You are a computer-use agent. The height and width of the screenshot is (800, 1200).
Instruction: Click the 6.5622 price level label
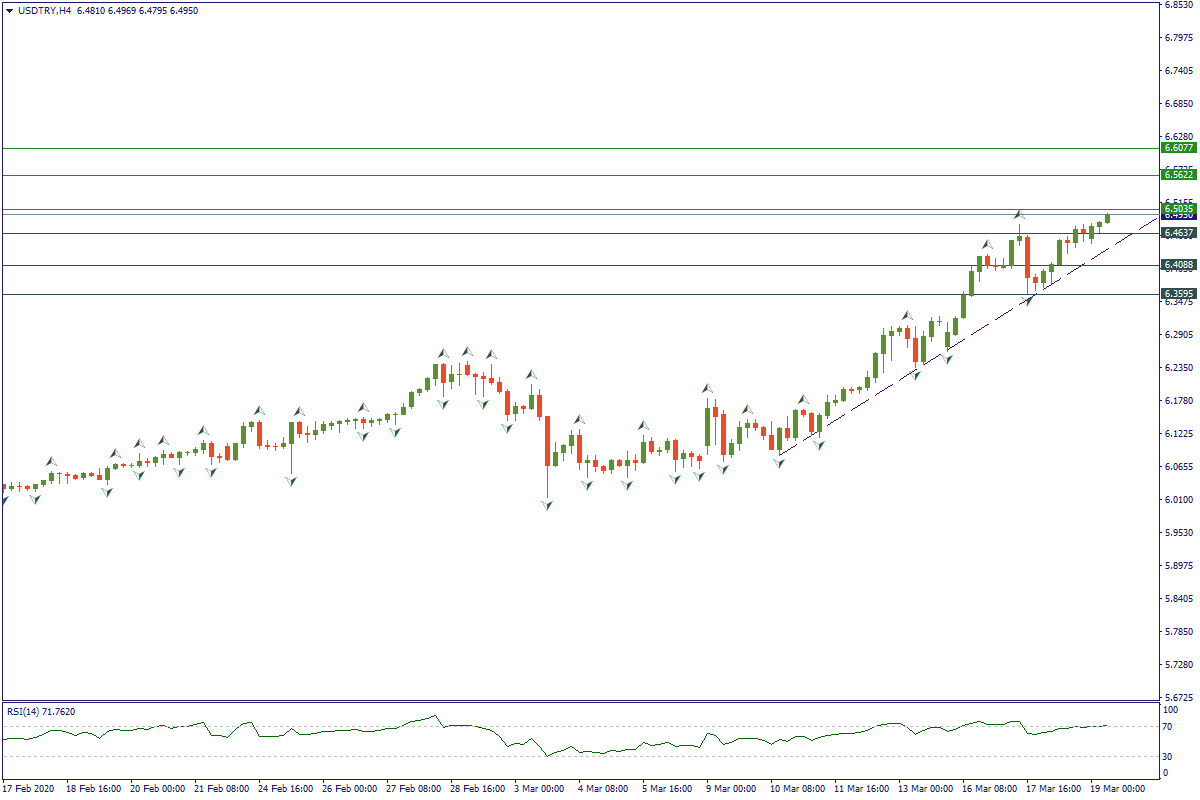(x=1177, y=175)
